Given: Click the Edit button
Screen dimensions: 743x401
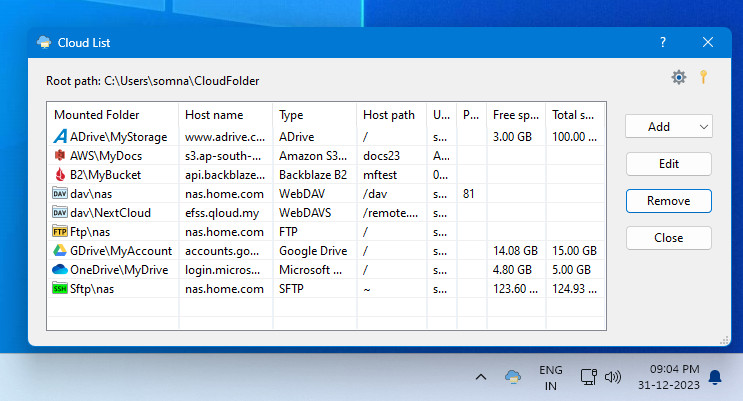Looking at the screenshot, I should pyautogui.click(x=669, y=164).
